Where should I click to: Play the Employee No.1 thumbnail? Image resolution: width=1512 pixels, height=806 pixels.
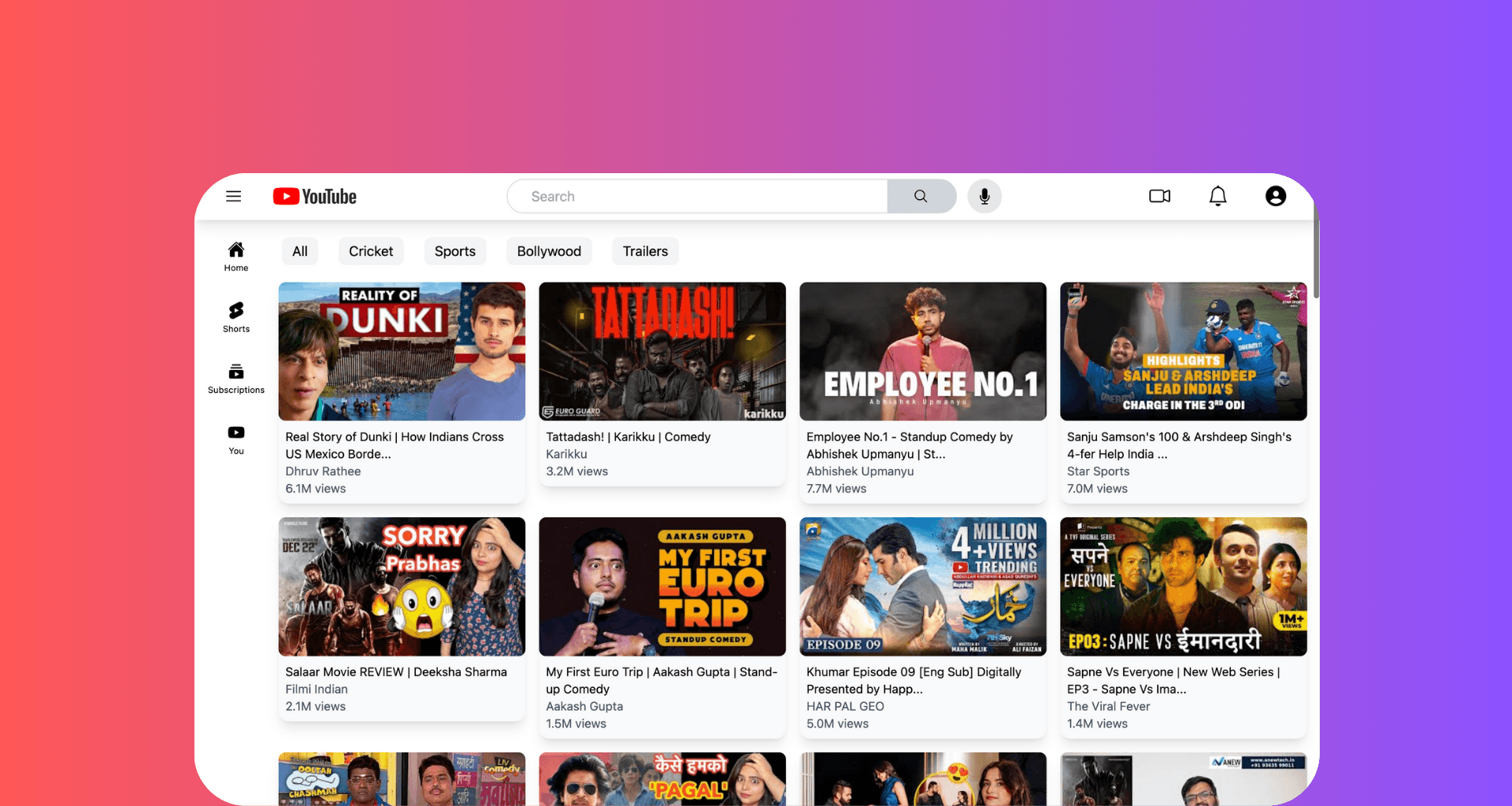[923, 351]
